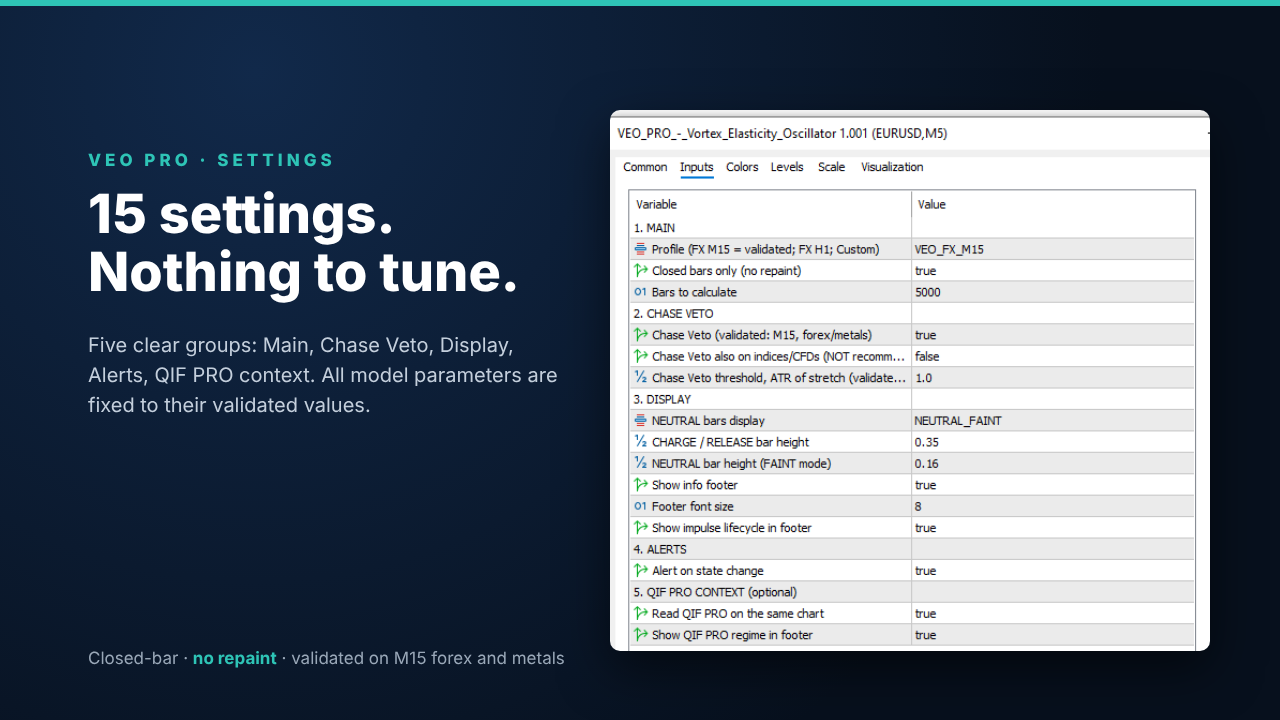This screenshot has height=720, width=1280.
Task: Select the Inputs tab
Action: (697, 167)
